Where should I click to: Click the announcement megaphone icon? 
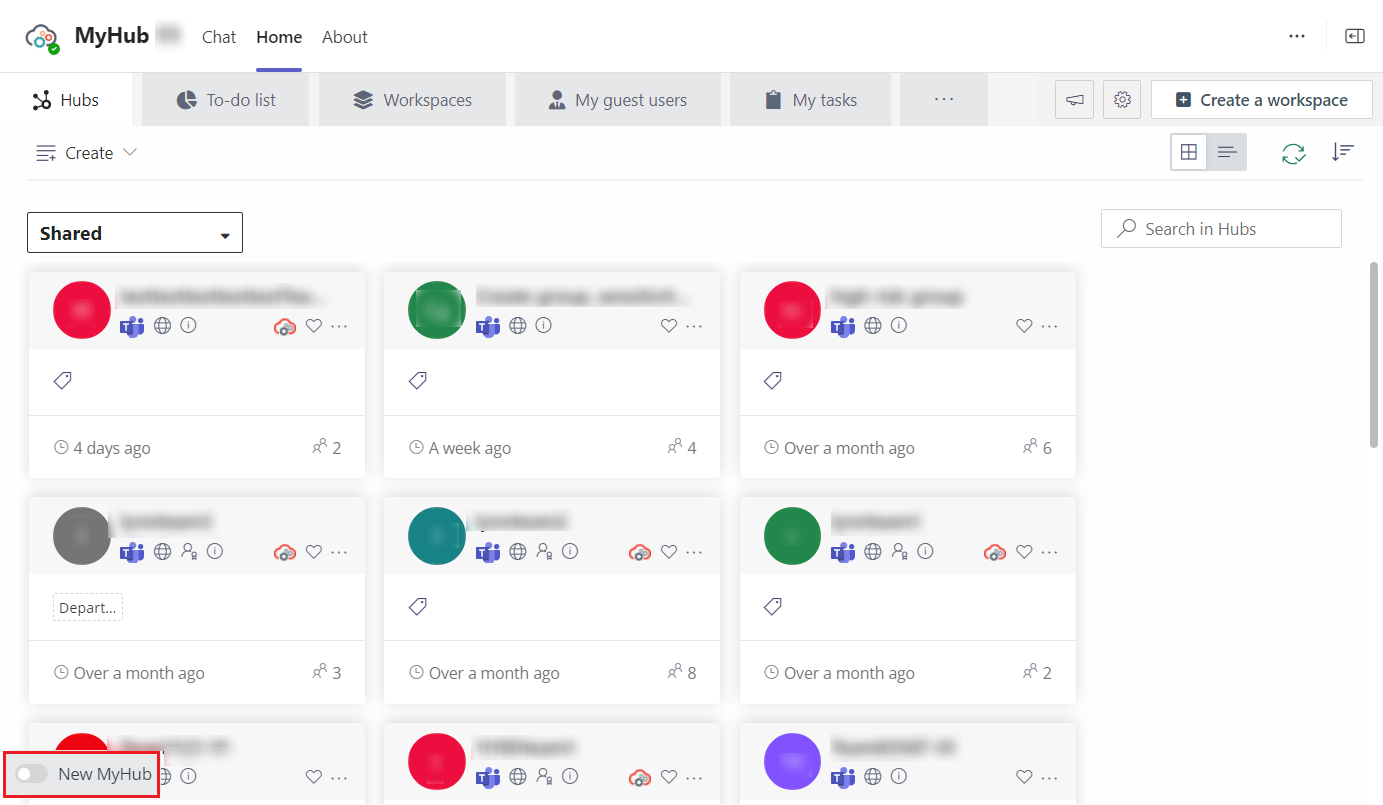point(1074,99)
